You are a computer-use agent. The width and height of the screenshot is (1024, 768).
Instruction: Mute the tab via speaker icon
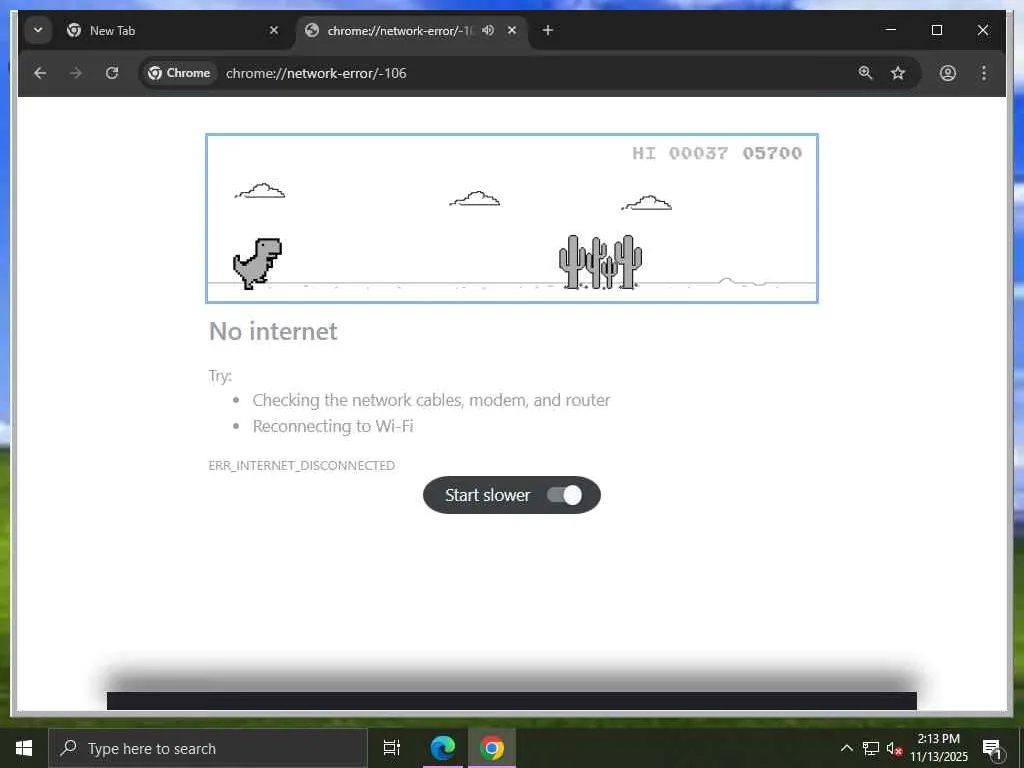tap(488, 30)
